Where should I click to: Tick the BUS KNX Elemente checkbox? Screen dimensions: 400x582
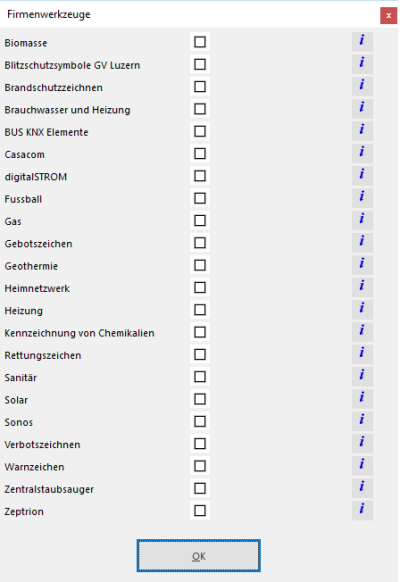[200, 131]
